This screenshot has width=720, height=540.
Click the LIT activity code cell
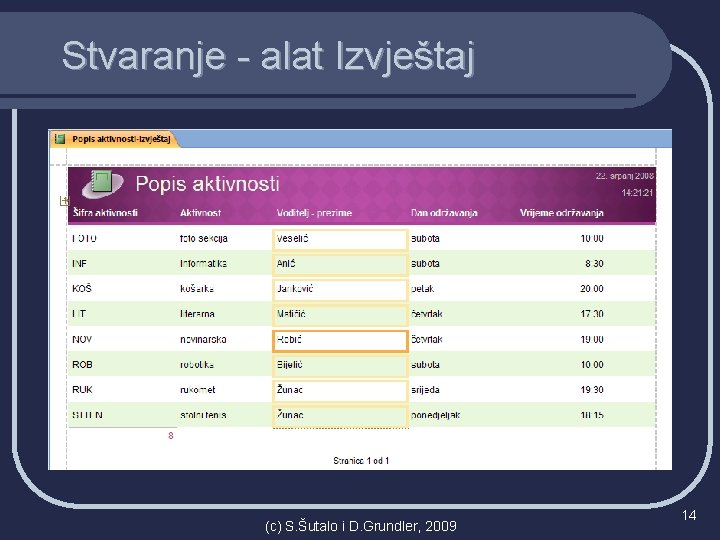click(79, 314)
